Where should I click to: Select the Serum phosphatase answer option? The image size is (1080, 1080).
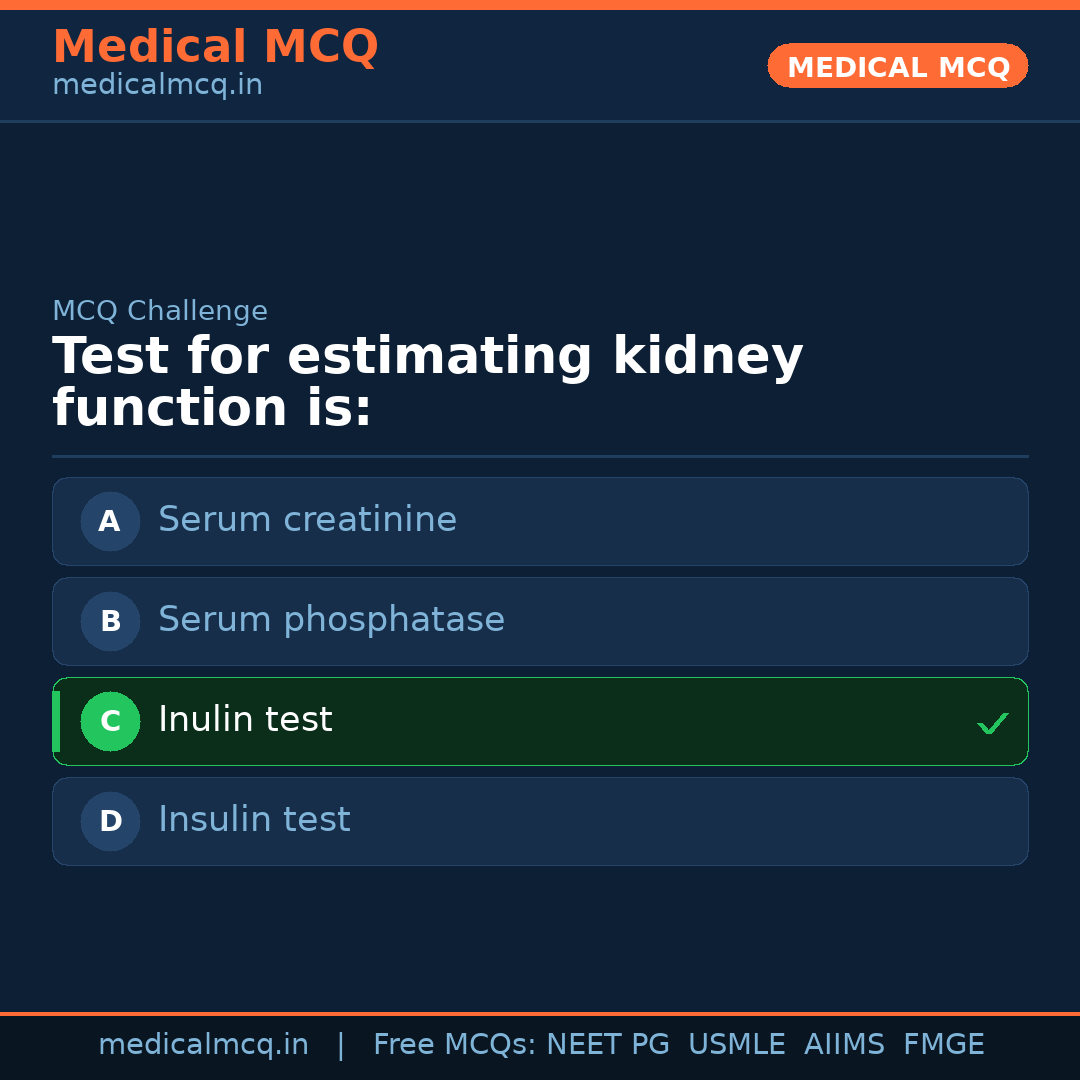331,620
